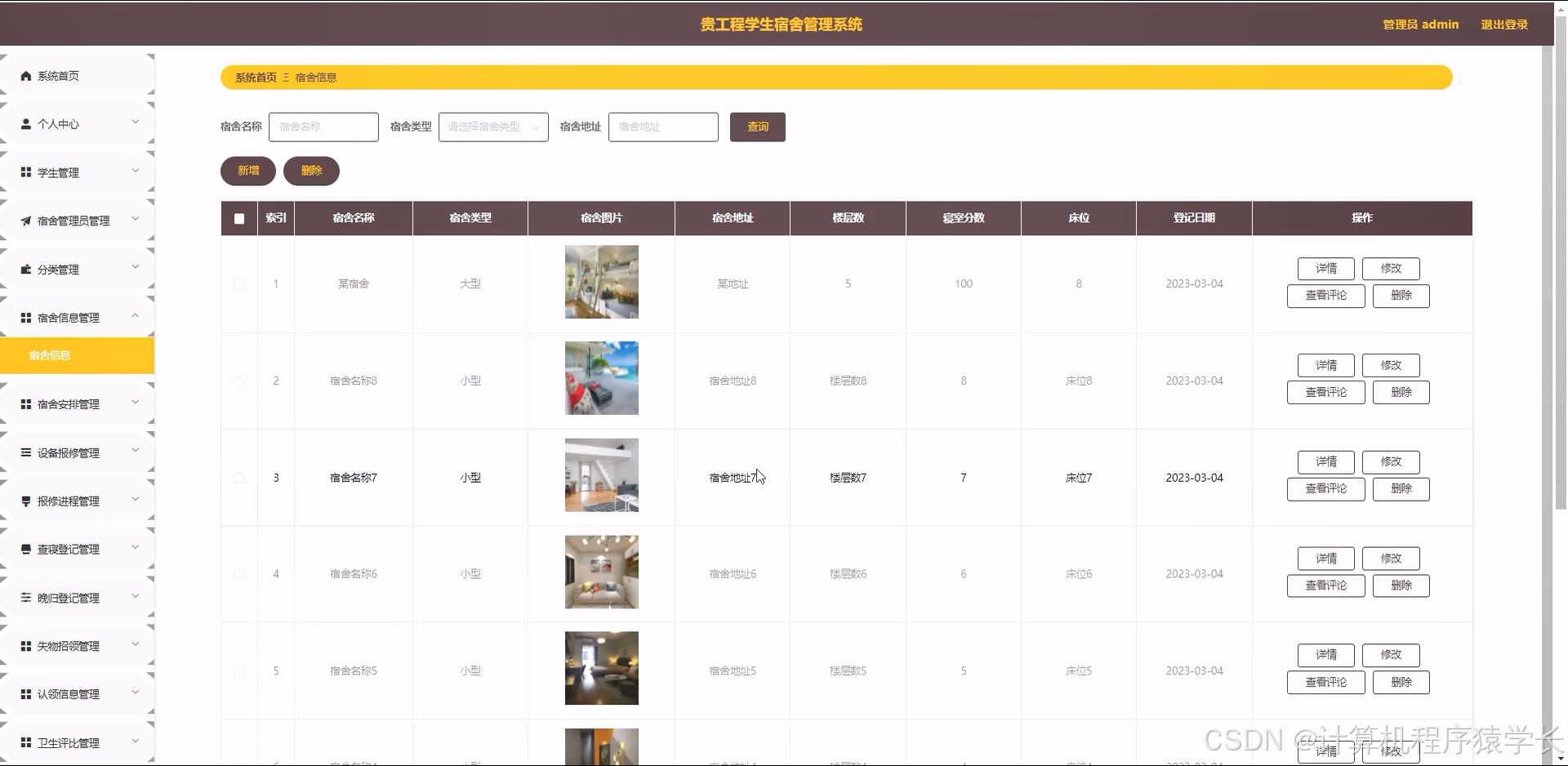Click the 宿舍名称 search input field
Image resolution: width=1568 pixels, height=766 pixels.
[323, 127]
